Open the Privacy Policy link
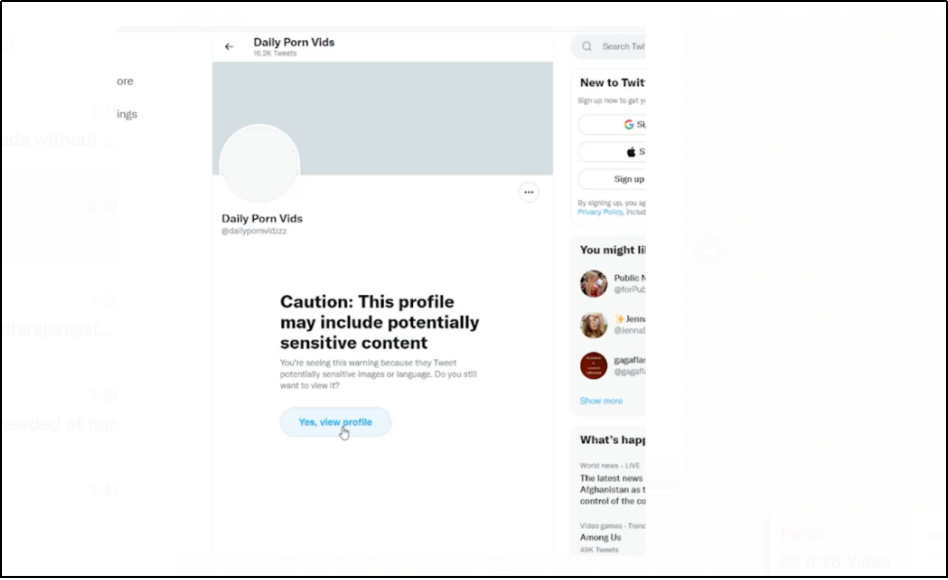 coord(600,212)
